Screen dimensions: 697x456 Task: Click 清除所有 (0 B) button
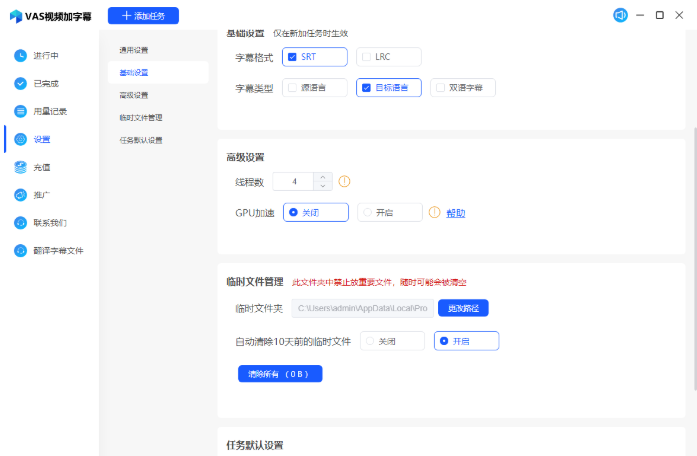tap(280, 374)
